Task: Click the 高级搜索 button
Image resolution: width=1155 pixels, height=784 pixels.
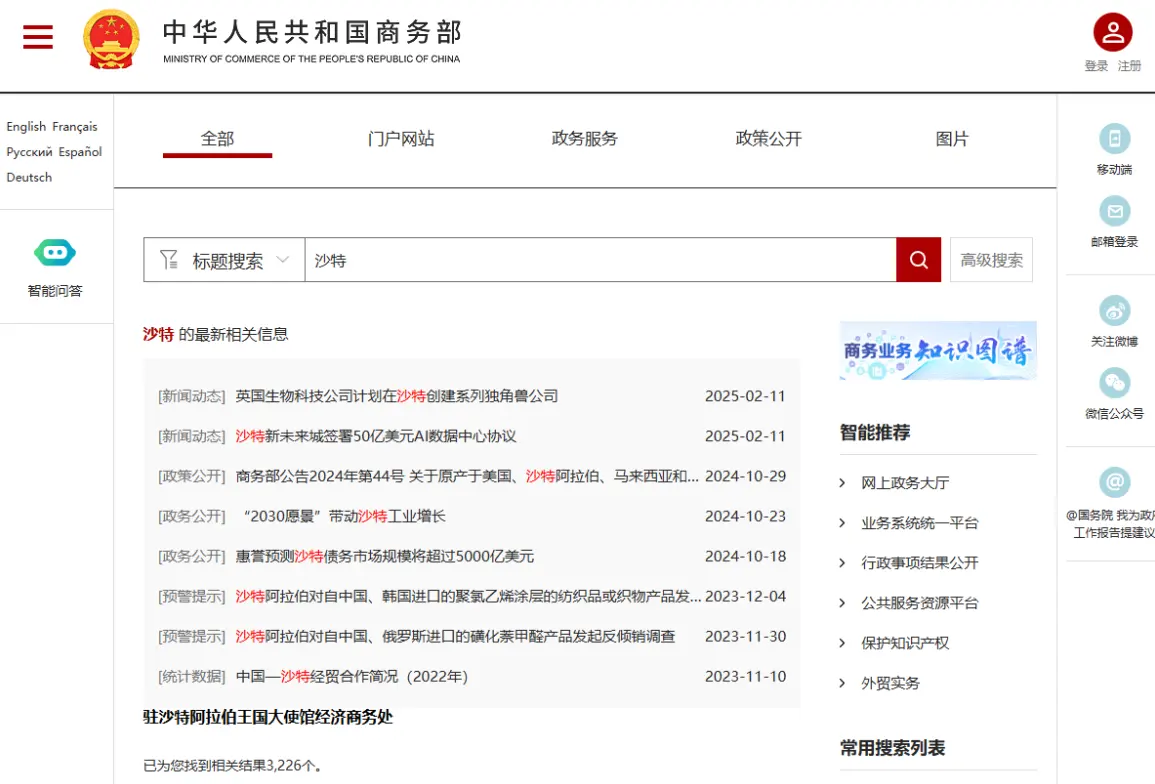Action: click(991, 260)
